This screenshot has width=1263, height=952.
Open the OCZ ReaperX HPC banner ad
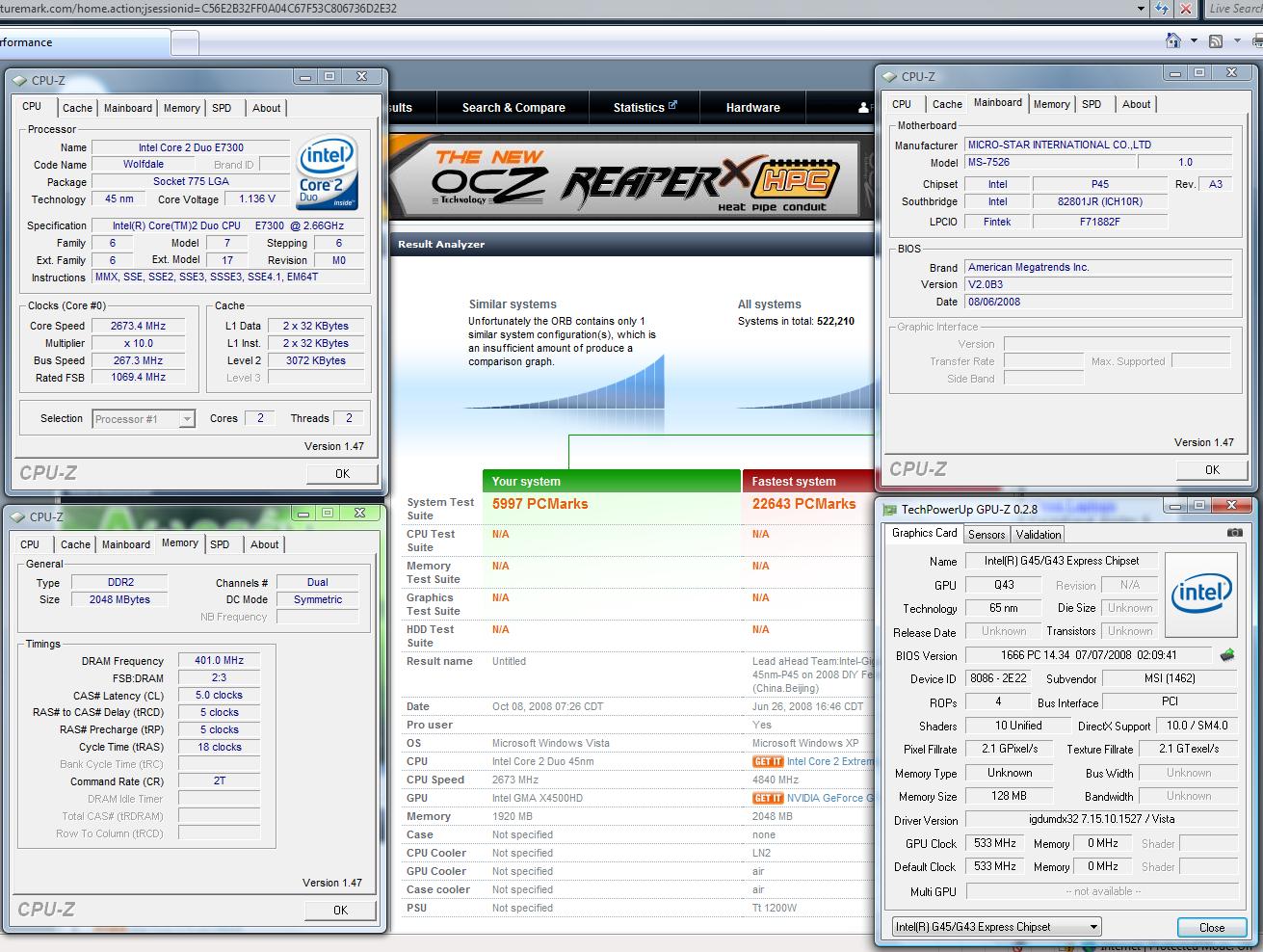click(x=623, y=179)
